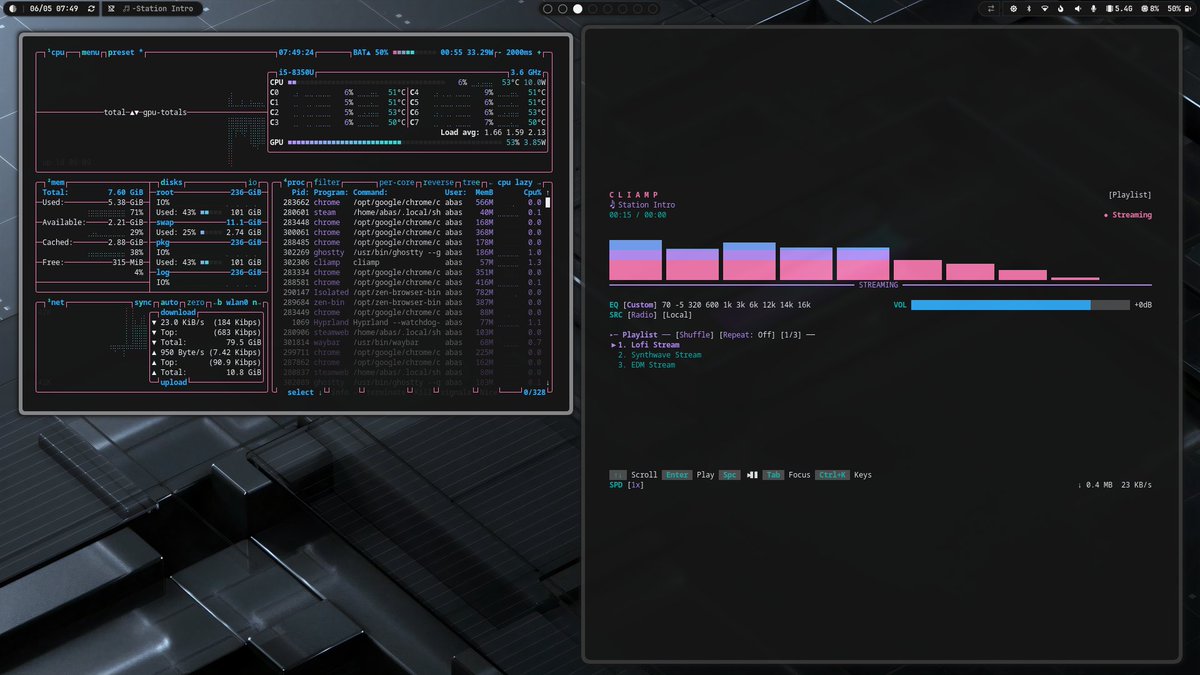Click zero in the net panel
The image size is (1200, 675).
[195, 302]
